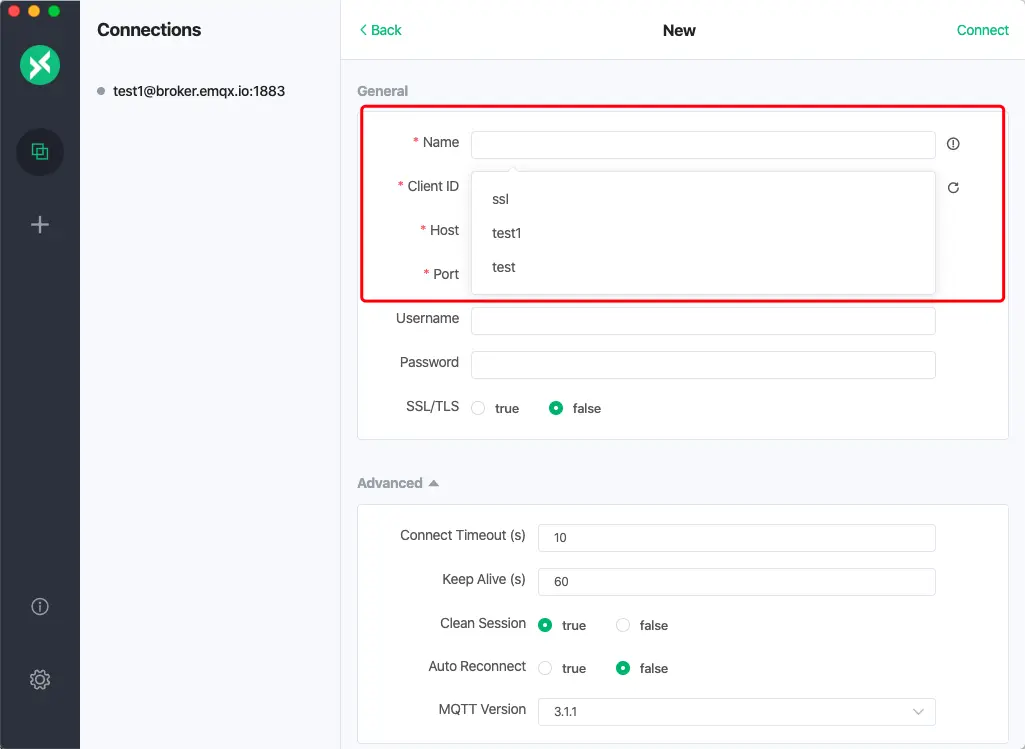
Task: Enable SSL/TLS true option
Action: [x=479, y=408]
